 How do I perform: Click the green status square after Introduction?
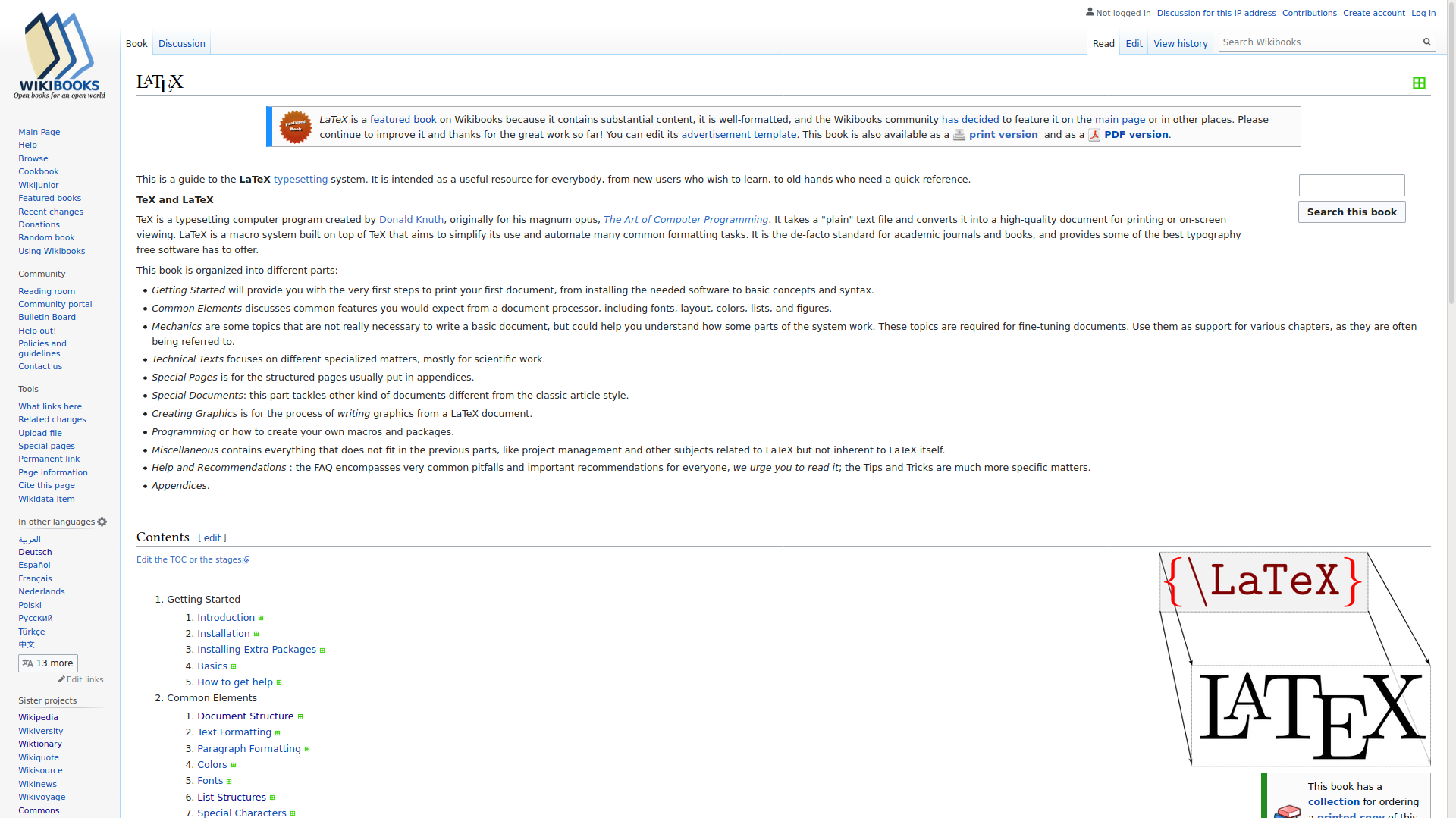coord(261,619)
